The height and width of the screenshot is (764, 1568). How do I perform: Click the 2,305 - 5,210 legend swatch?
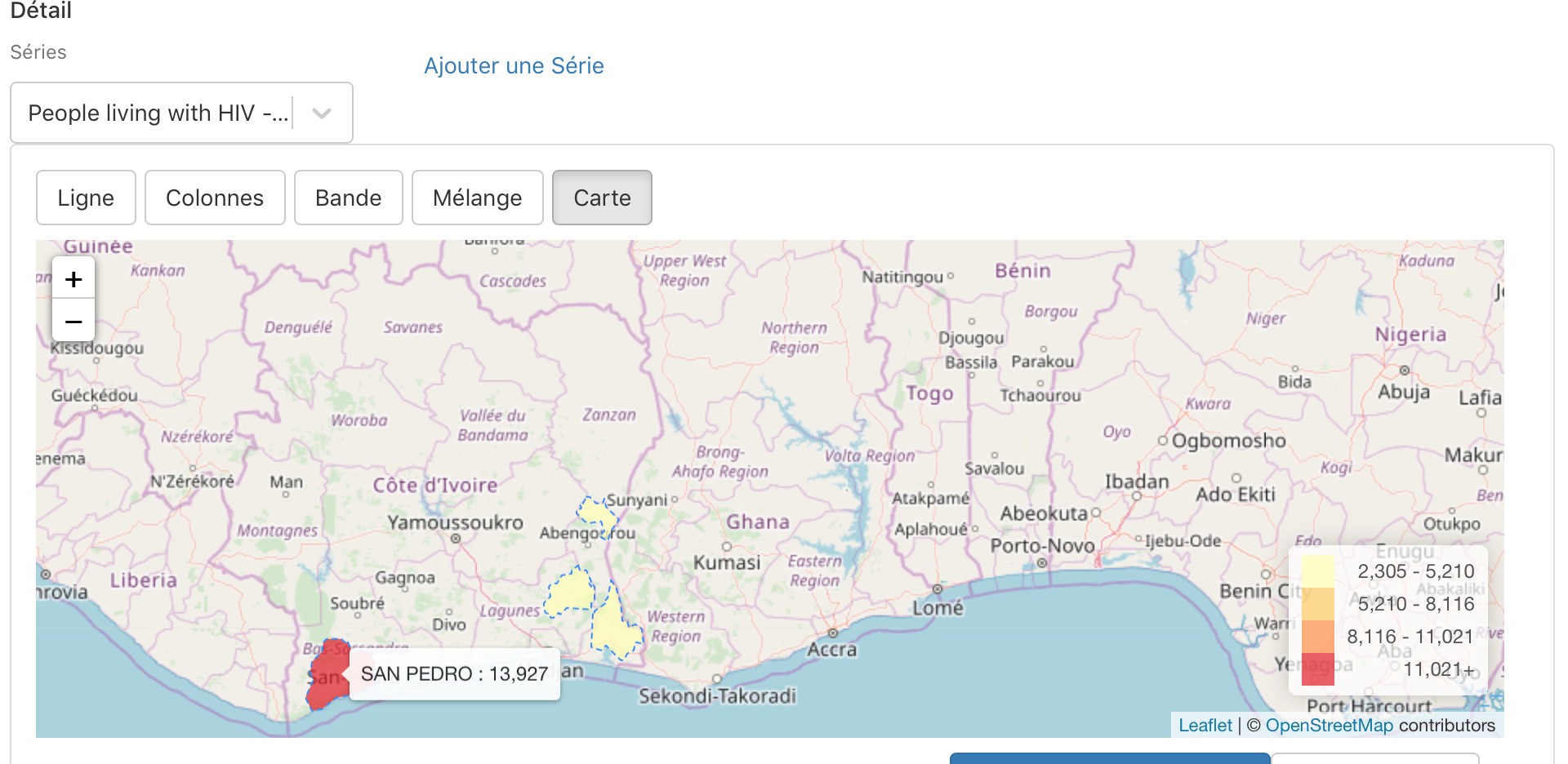click(1317, 571)
